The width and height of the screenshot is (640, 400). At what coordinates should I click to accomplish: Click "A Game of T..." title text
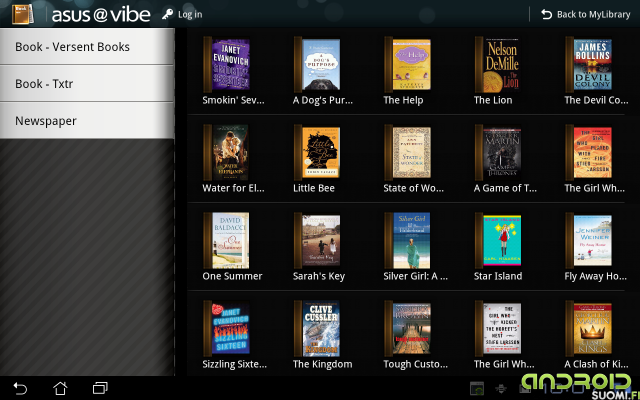tap(505, 188)
